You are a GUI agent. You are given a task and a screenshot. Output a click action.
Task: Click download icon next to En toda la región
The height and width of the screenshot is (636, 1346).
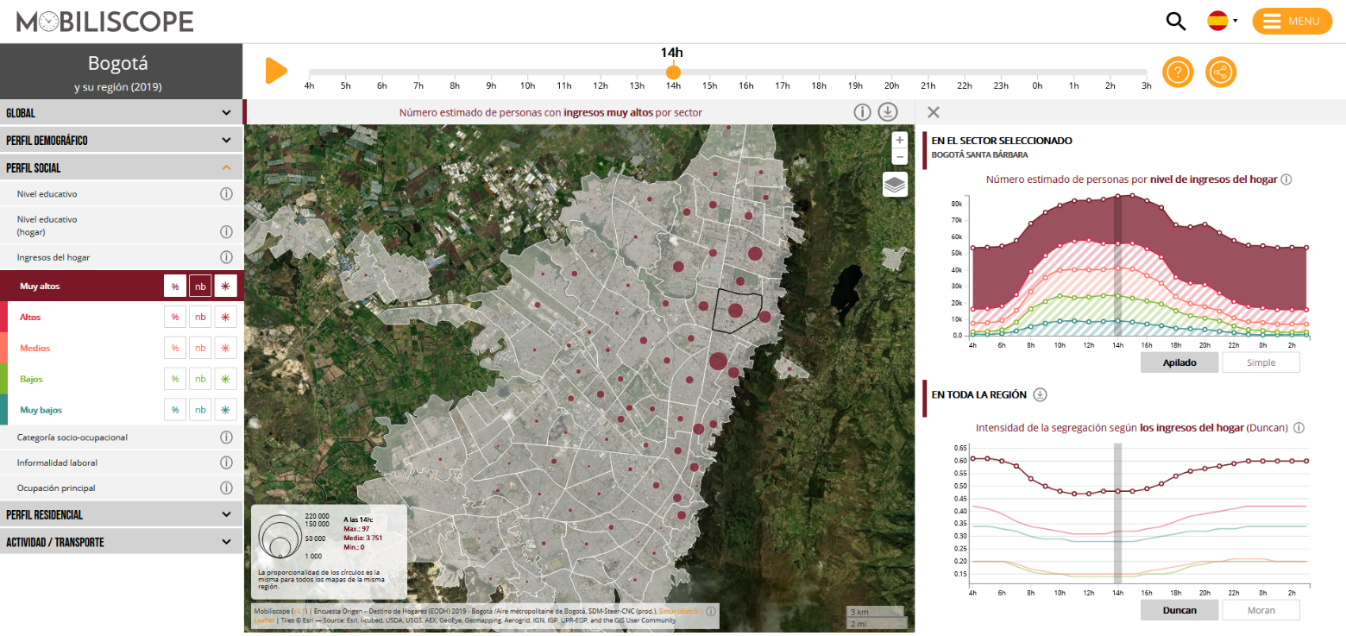(x=1040, y=394)
